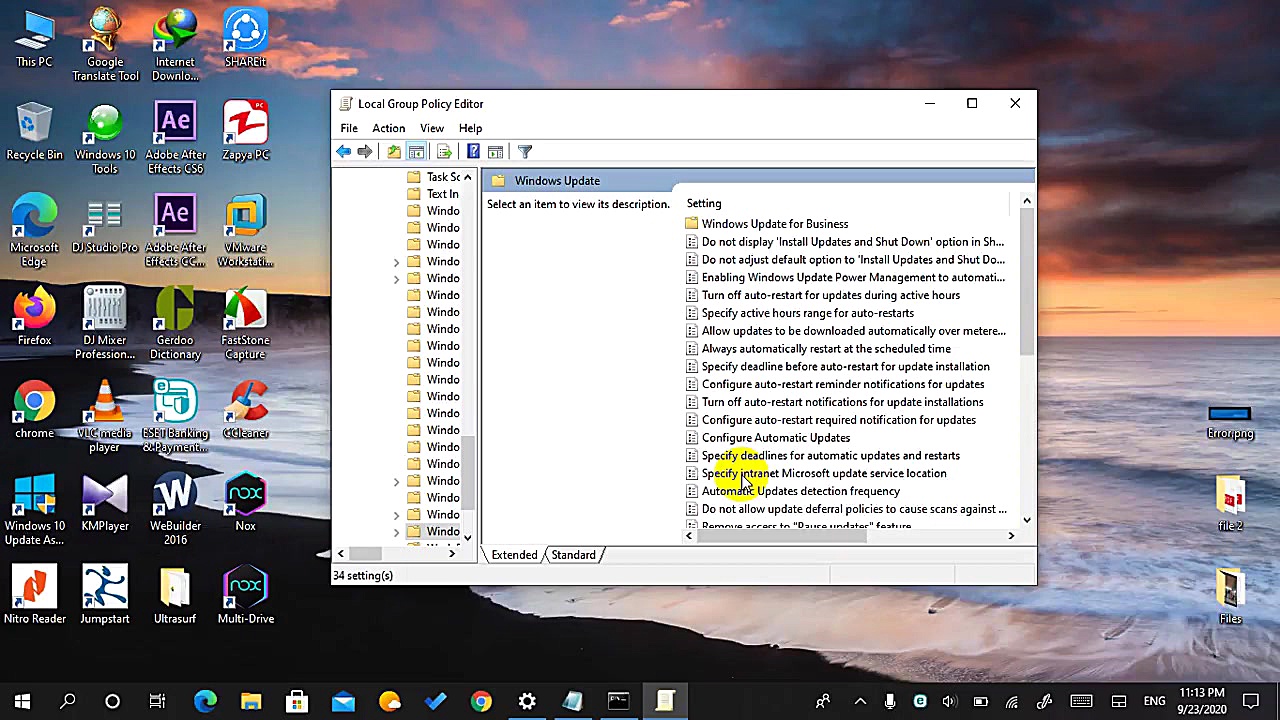1280x720 pixels.
Task: Click the Windows Update folder icon in the header
Action: click(499, 180)
